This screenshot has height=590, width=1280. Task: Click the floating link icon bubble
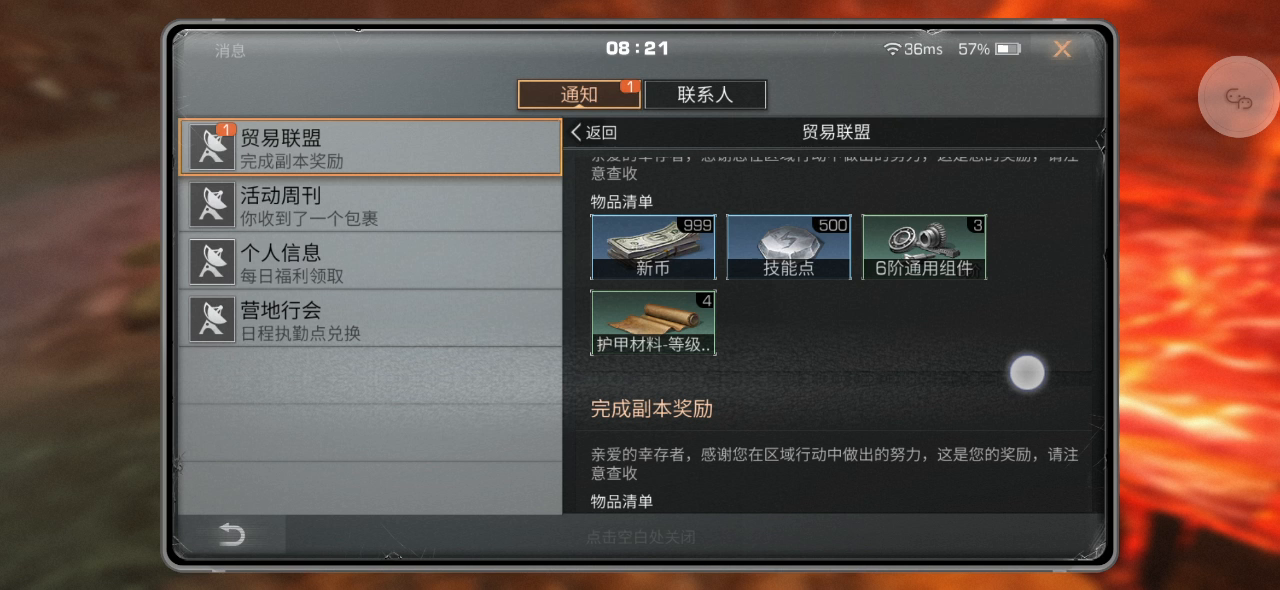pyautogui.click(x=1239, y=98)
